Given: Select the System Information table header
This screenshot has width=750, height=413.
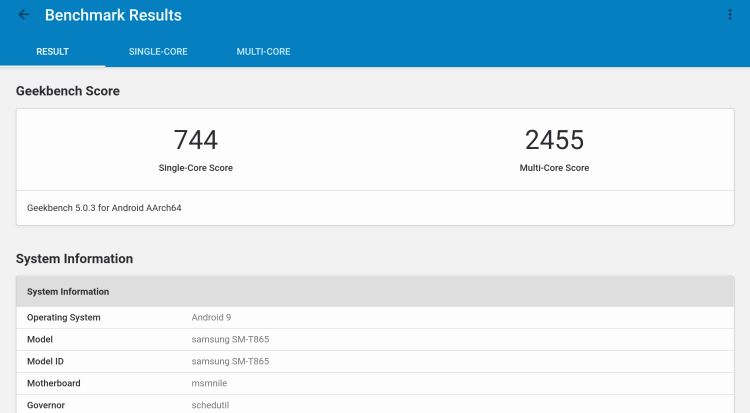Looking at the screenshot, I should [x=68, y=292].
